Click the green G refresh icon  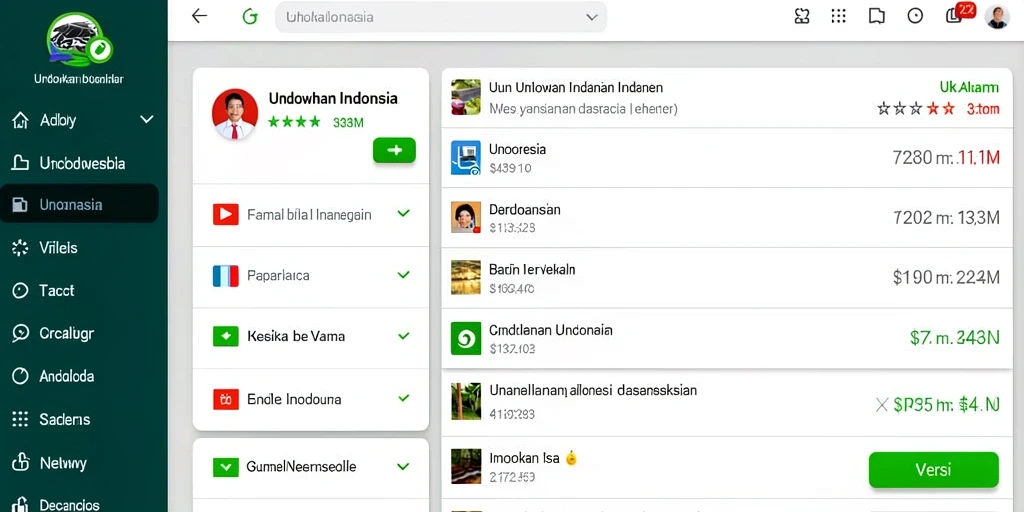tap(249, 17)
